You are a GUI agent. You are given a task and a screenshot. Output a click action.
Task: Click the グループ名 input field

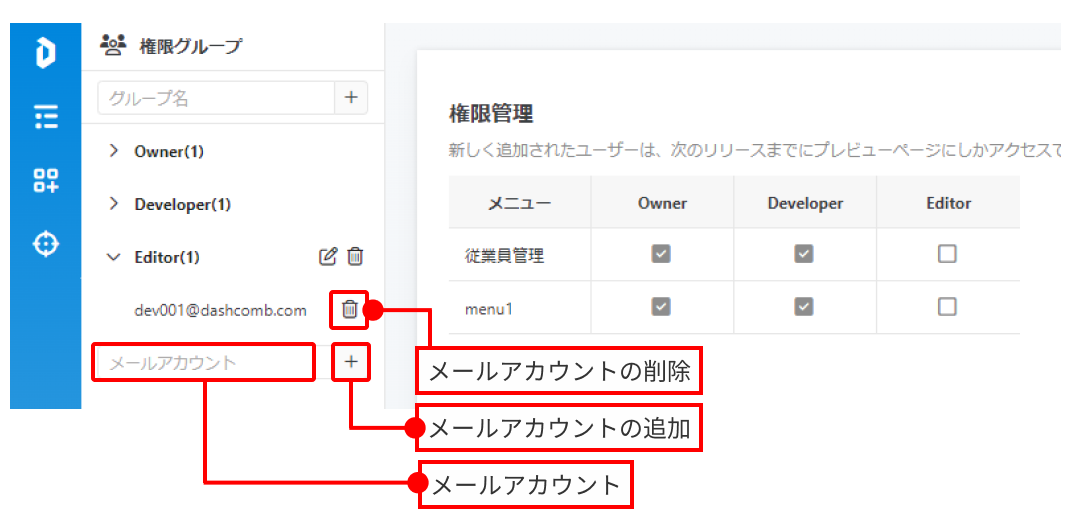tap(215, 98)
